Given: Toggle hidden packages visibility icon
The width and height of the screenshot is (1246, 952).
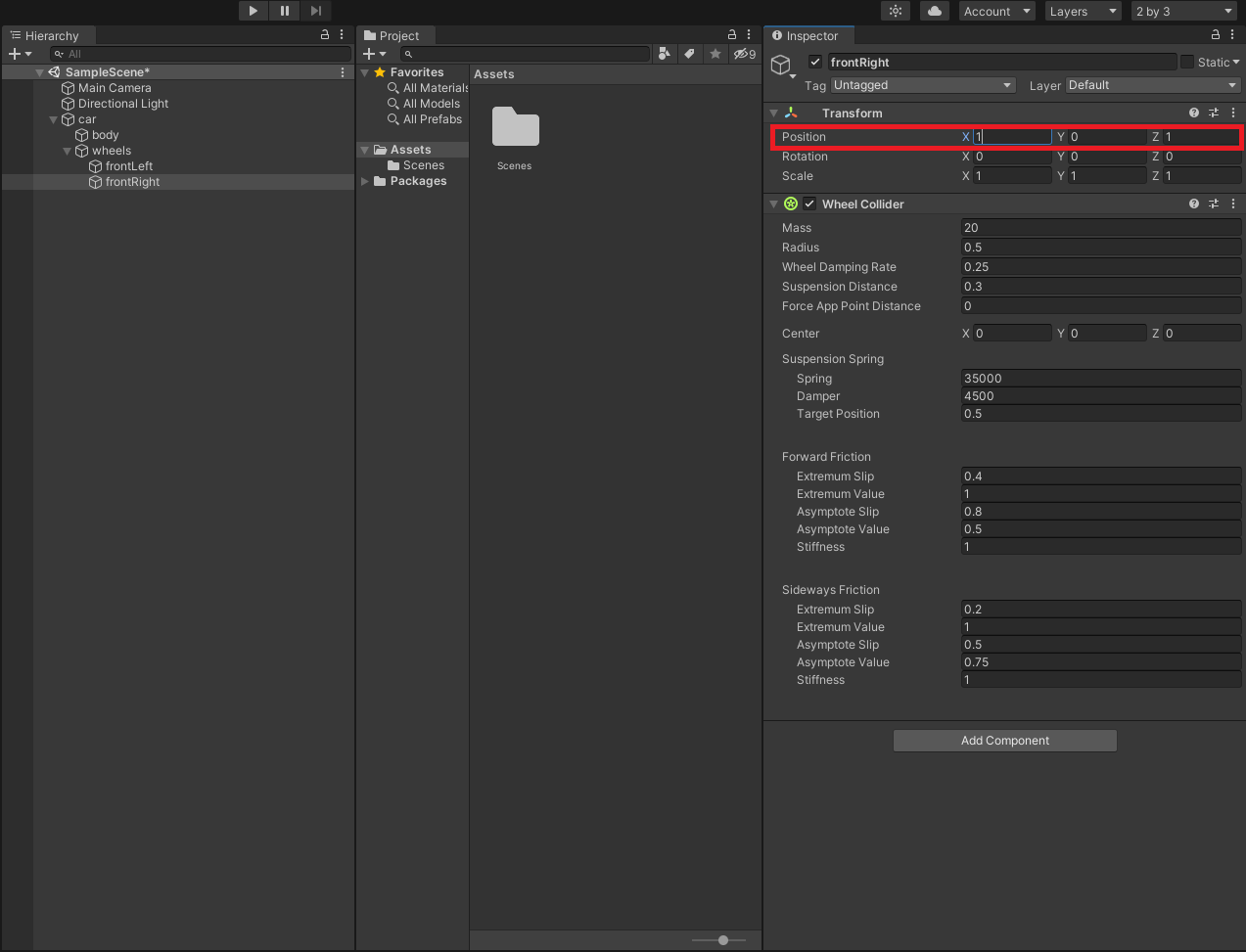Looking at the screenshot, I should (745, 54).
